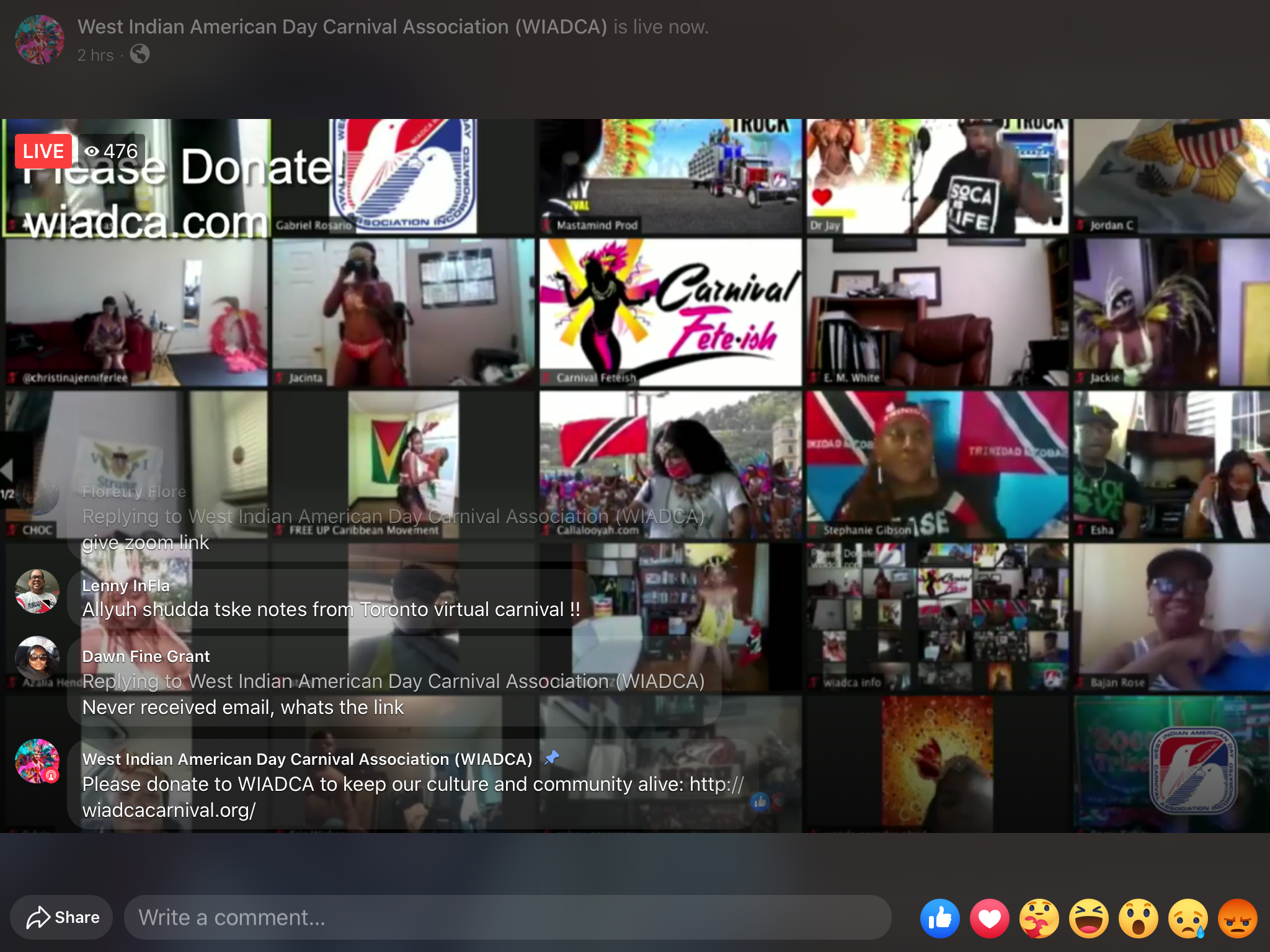Click the public globe privacy icon
Viewport: 1270px width, 952px height.
140,55
